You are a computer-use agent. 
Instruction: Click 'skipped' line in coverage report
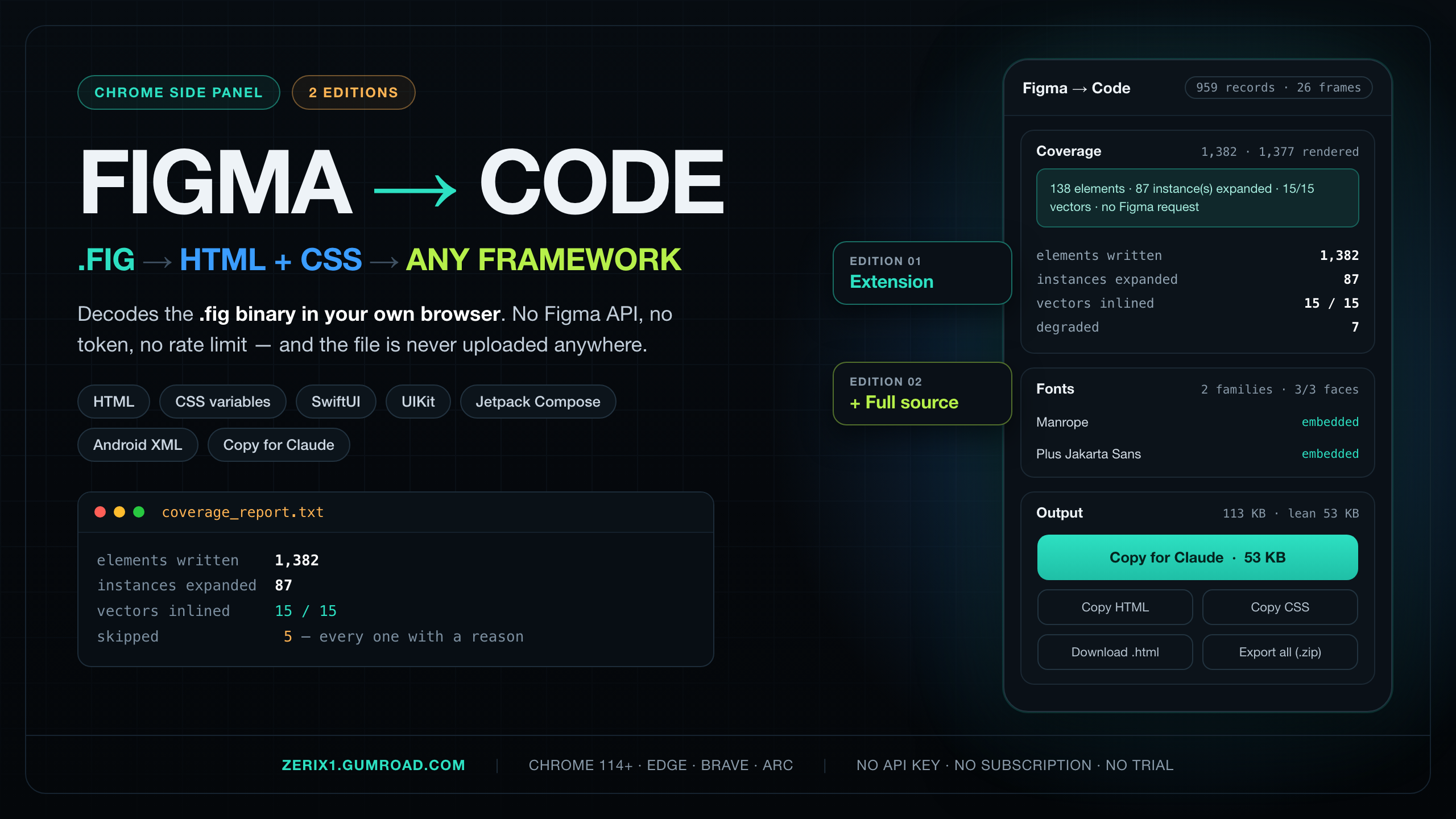point(310,636)
